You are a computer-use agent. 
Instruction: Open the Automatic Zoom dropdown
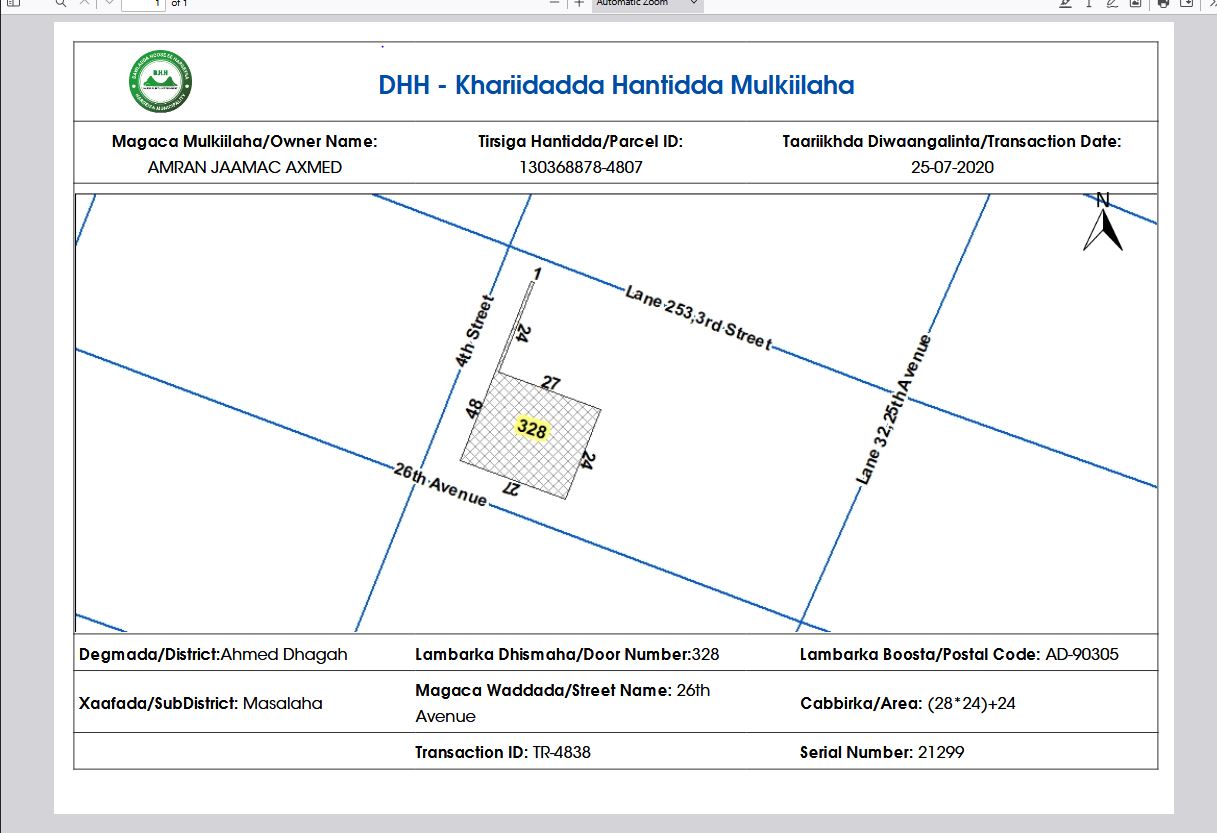[x=647, y=4]
